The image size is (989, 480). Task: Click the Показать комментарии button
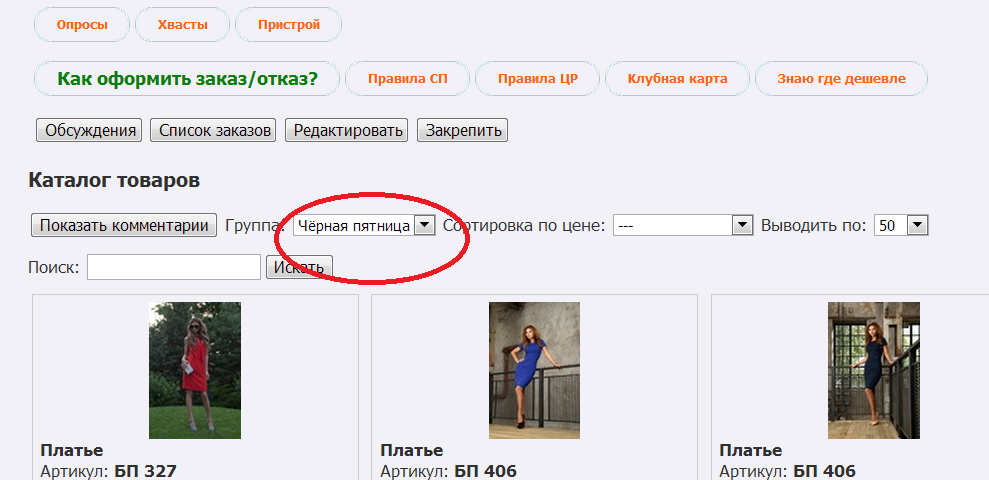coord(124,225)
